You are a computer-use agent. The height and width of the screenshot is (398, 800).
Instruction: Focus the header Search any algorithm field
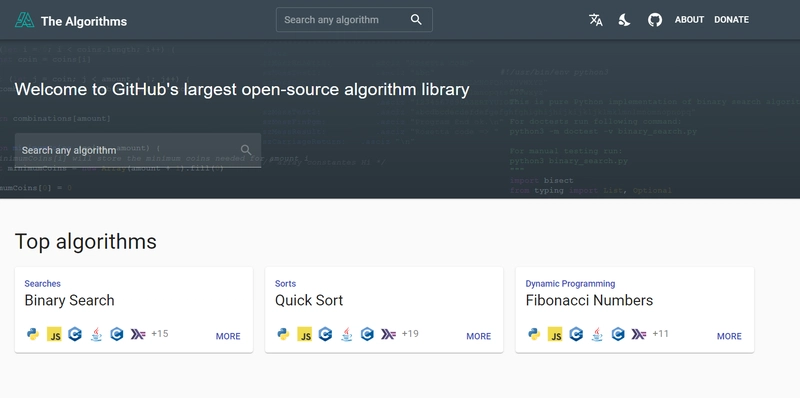354,20
